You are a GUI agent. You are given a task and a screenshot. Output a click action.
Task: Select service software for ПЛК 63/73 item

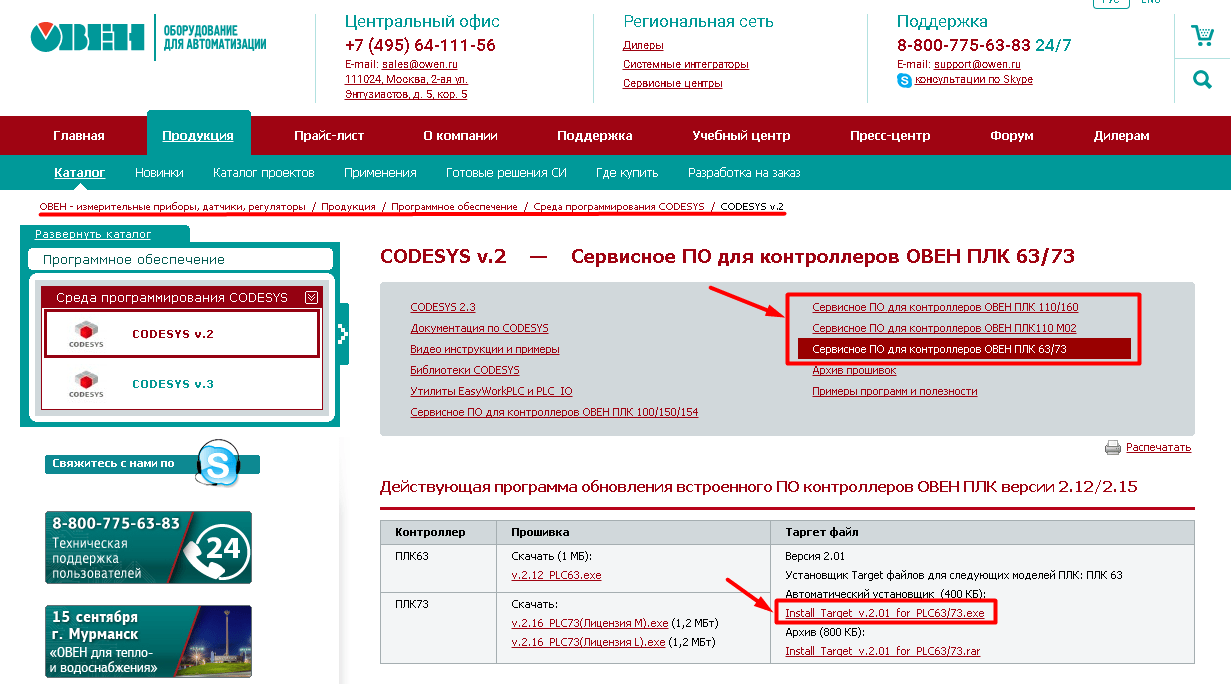964,349
